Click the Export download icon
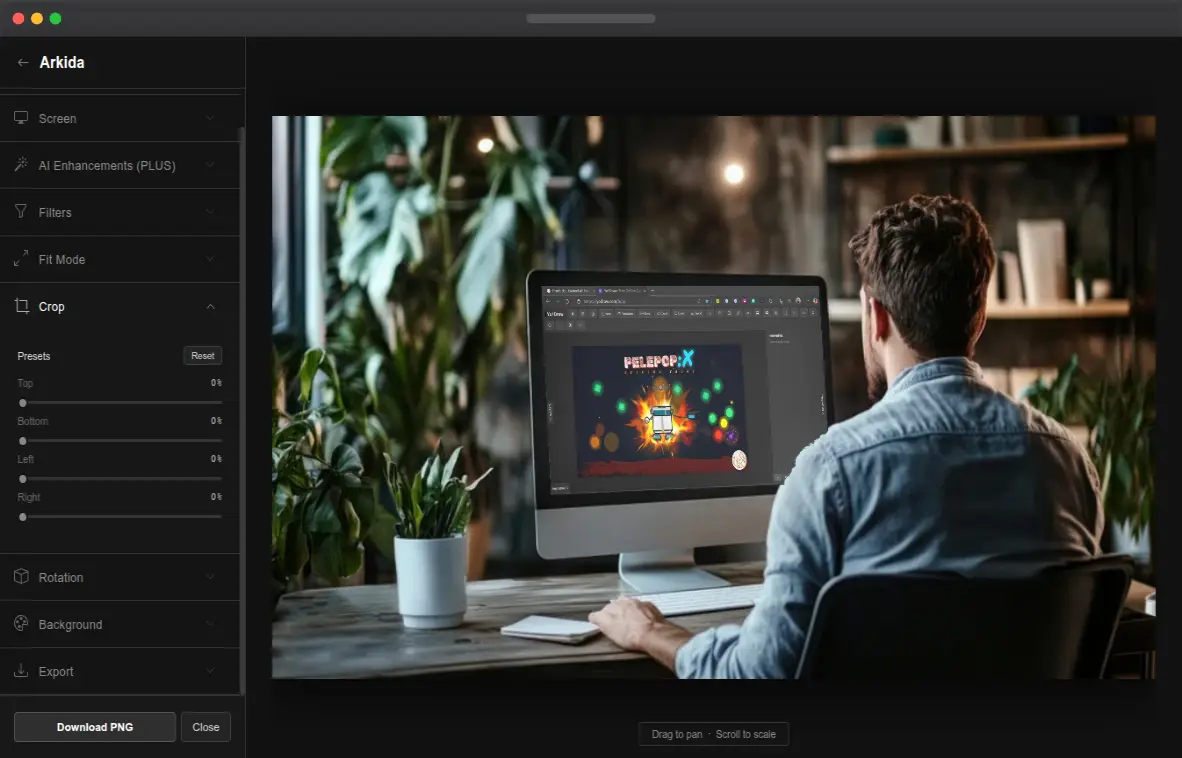 21,671
